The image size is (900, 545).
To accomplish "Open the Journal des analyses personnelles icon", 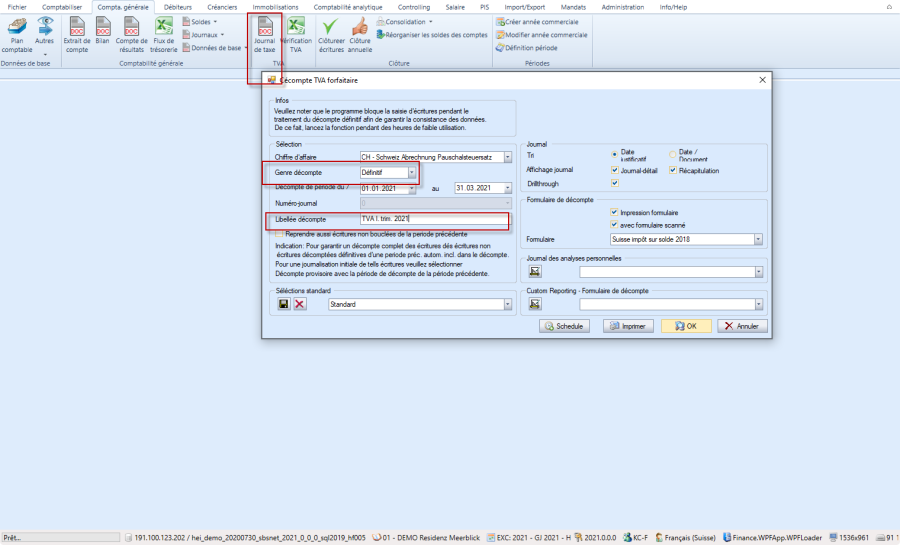I will (535, 271).
